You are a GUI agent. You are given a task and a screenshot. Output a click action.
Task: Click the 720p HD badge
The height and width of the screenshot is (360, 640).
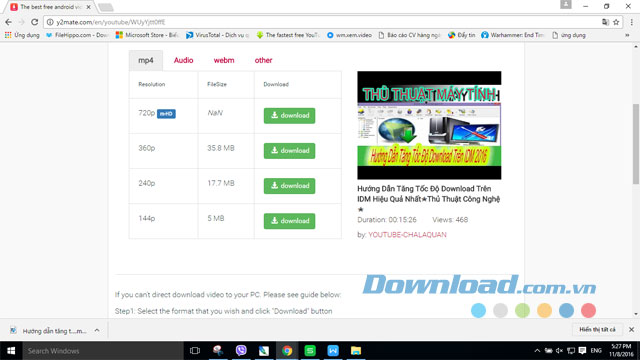coord(167,114)
